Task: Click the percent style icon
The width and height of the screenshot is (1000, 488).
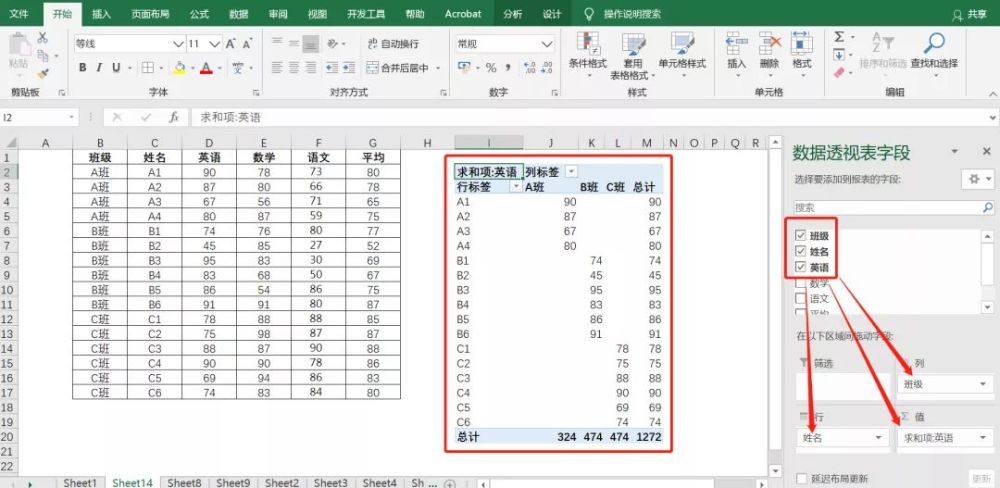Action: (491, 68)
